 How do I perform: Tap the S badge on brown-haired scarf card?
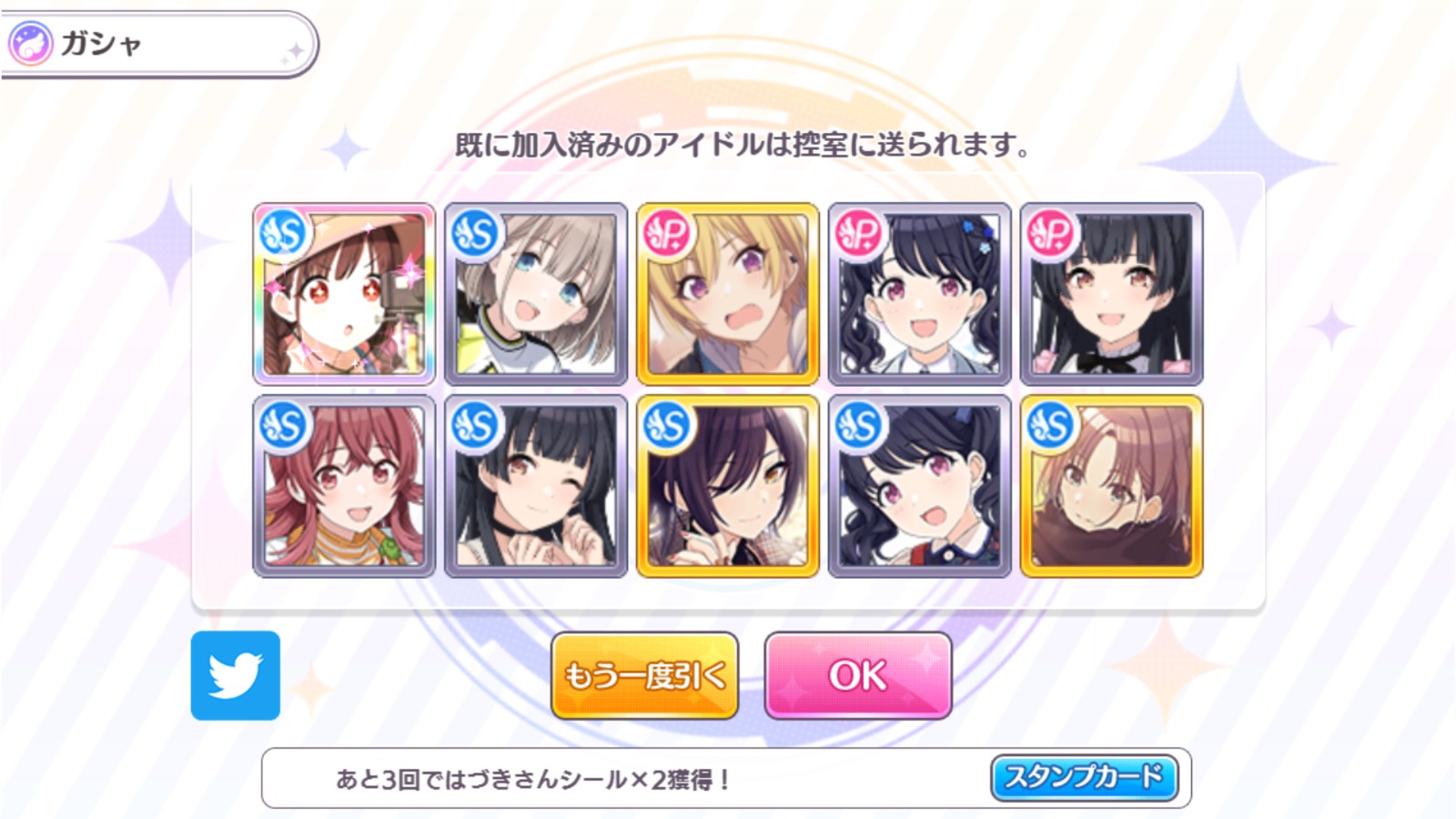1051,425
